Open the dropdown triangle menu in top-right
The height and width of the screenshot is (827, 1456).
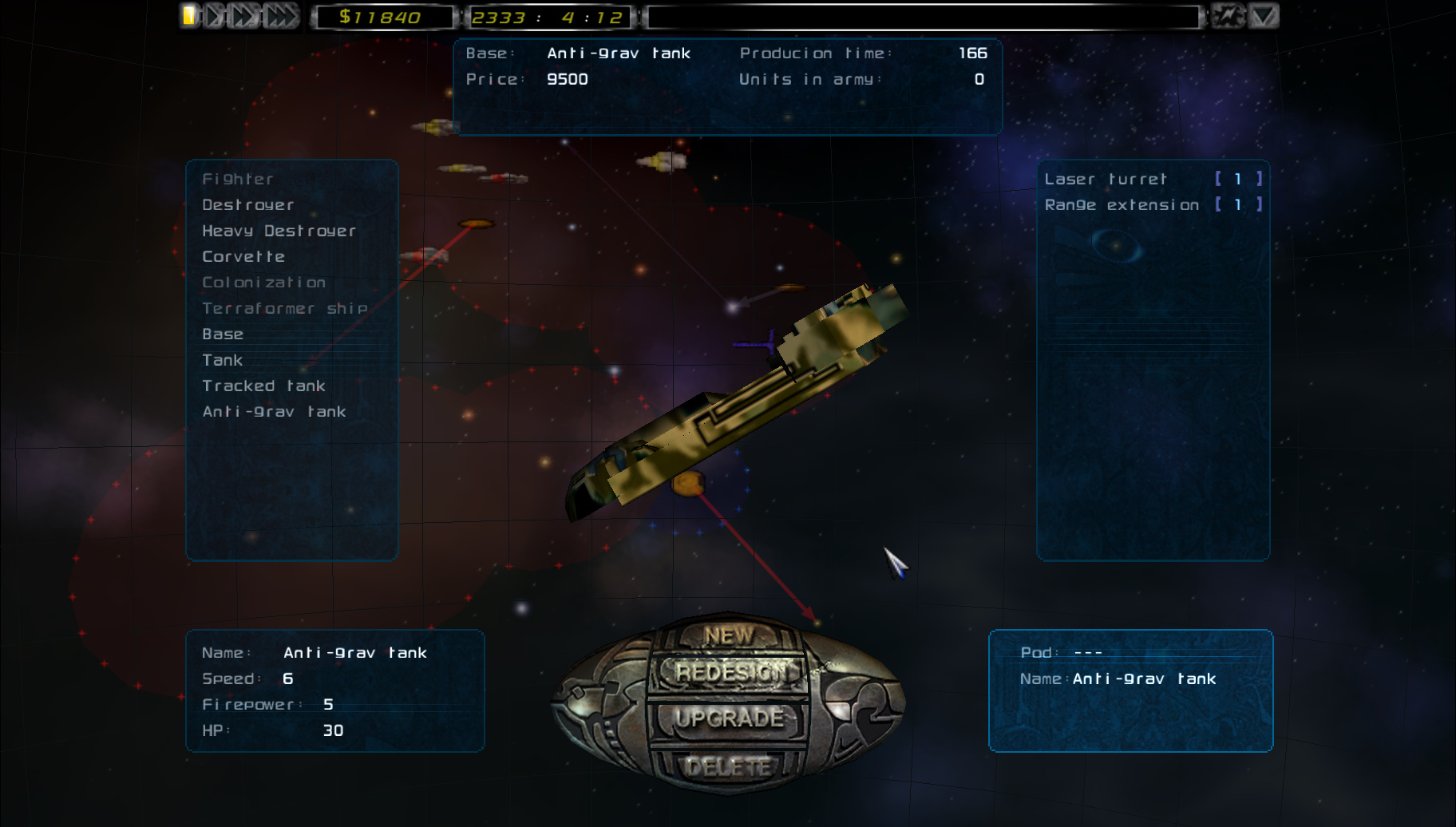pos(1264,16)
